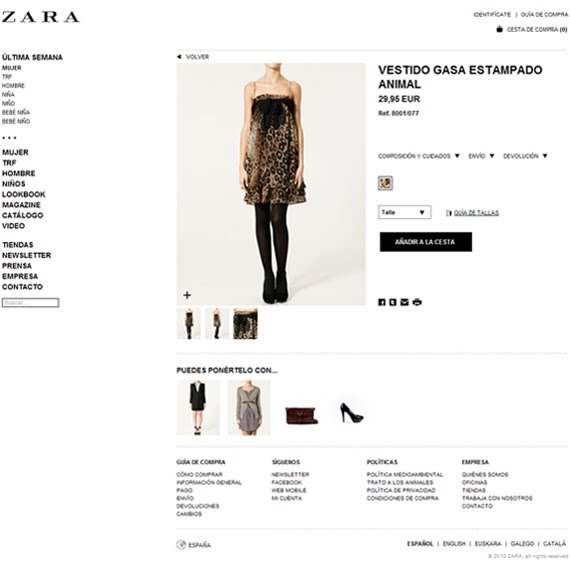The width and height of the screenshot is (570, 570).
Task: Send product by email envelope icon
Action: click(404, 302)
